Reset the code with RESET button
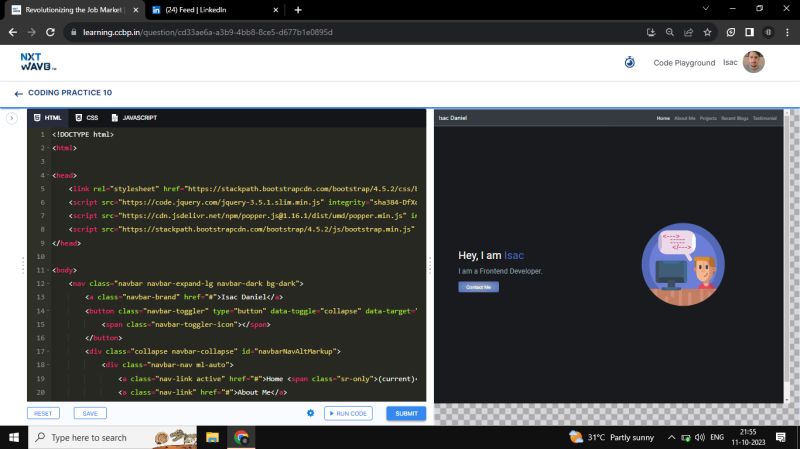This screenshot has height=449, width=800. [43, 413]
